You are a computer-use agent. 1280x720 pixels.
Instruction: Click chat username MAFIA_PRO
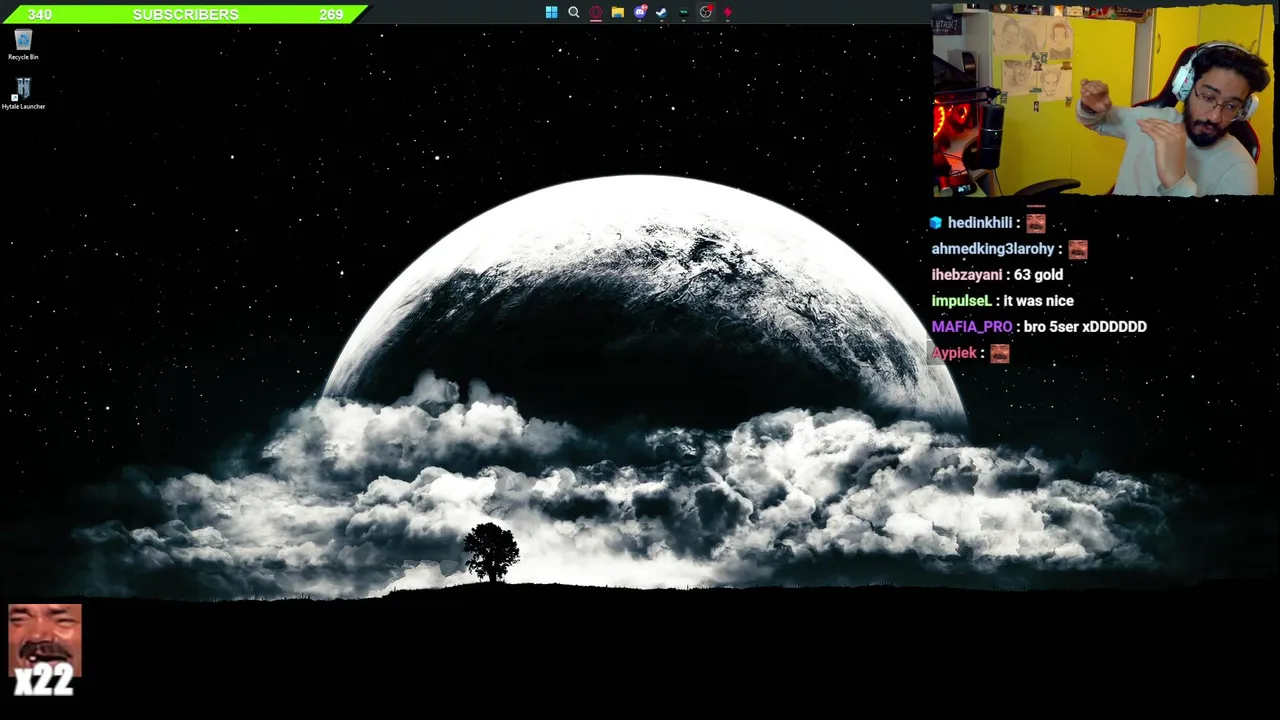tap(972, 327)
